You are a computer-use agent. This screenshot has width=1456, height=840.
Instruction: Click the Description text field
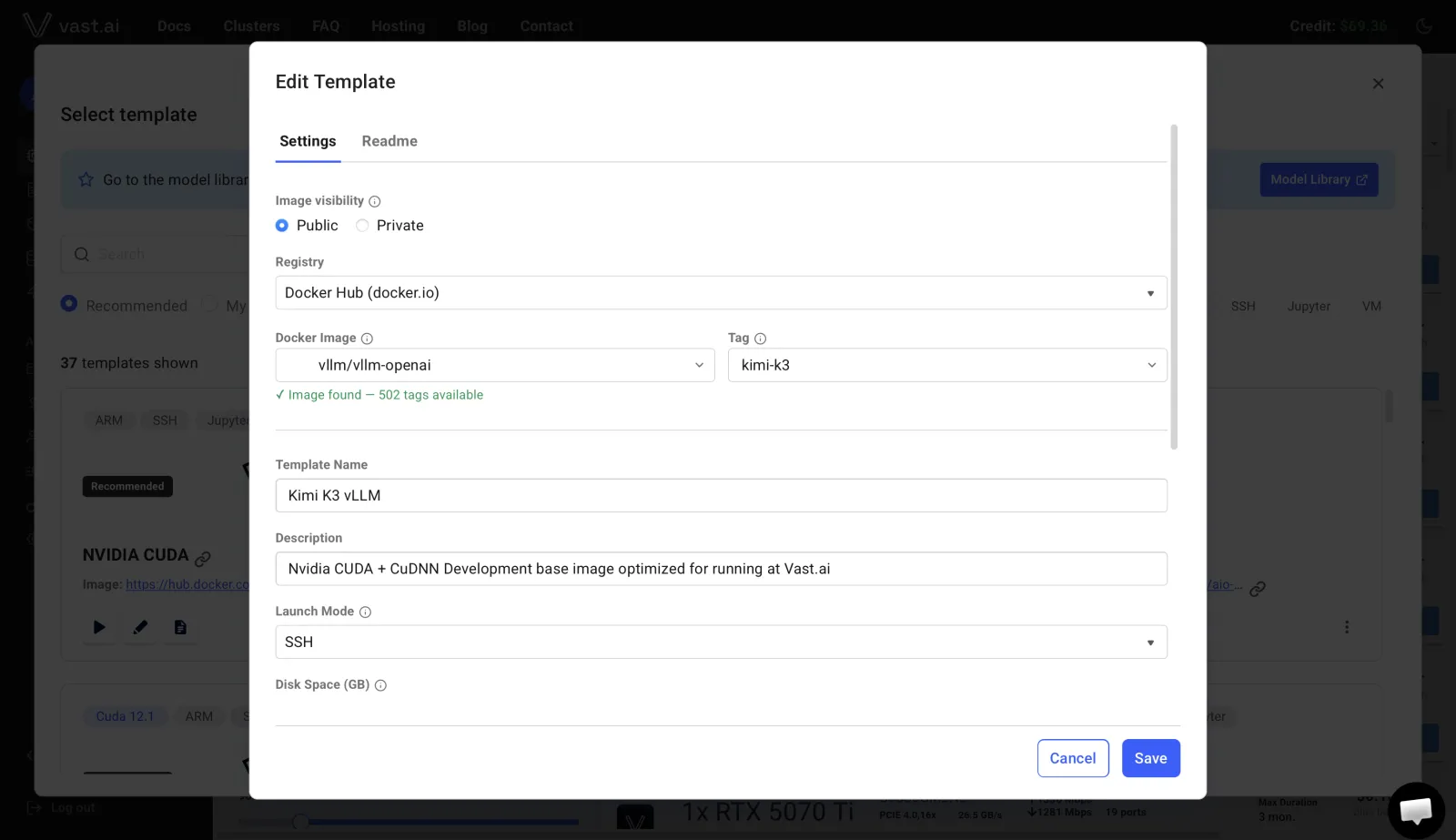click(721, 569)
